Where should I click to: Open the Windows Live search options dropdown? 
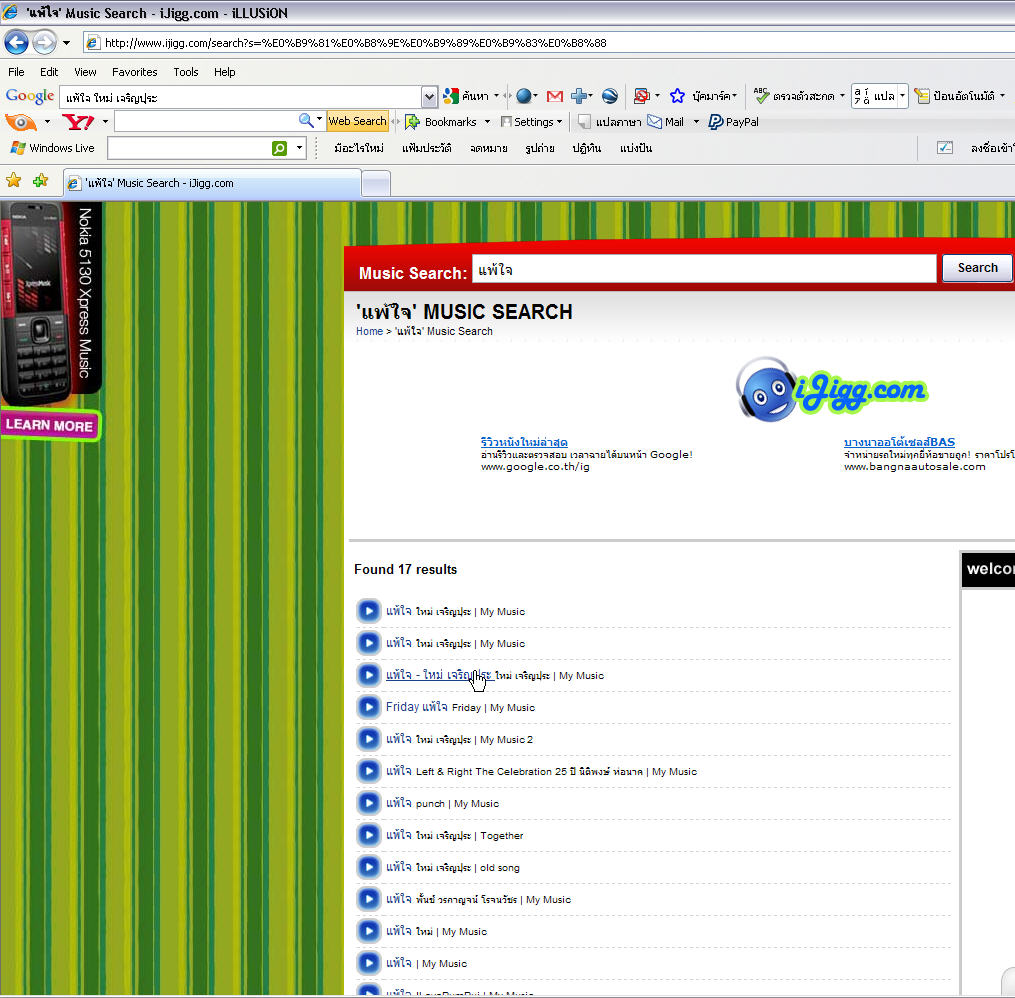click(299, 148)
